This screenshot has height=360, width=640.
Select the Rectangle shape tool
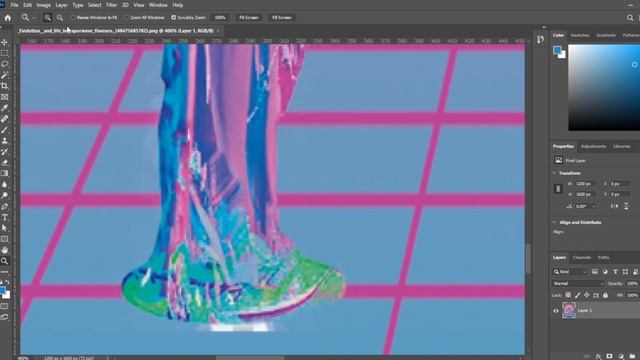click(4, 239)
